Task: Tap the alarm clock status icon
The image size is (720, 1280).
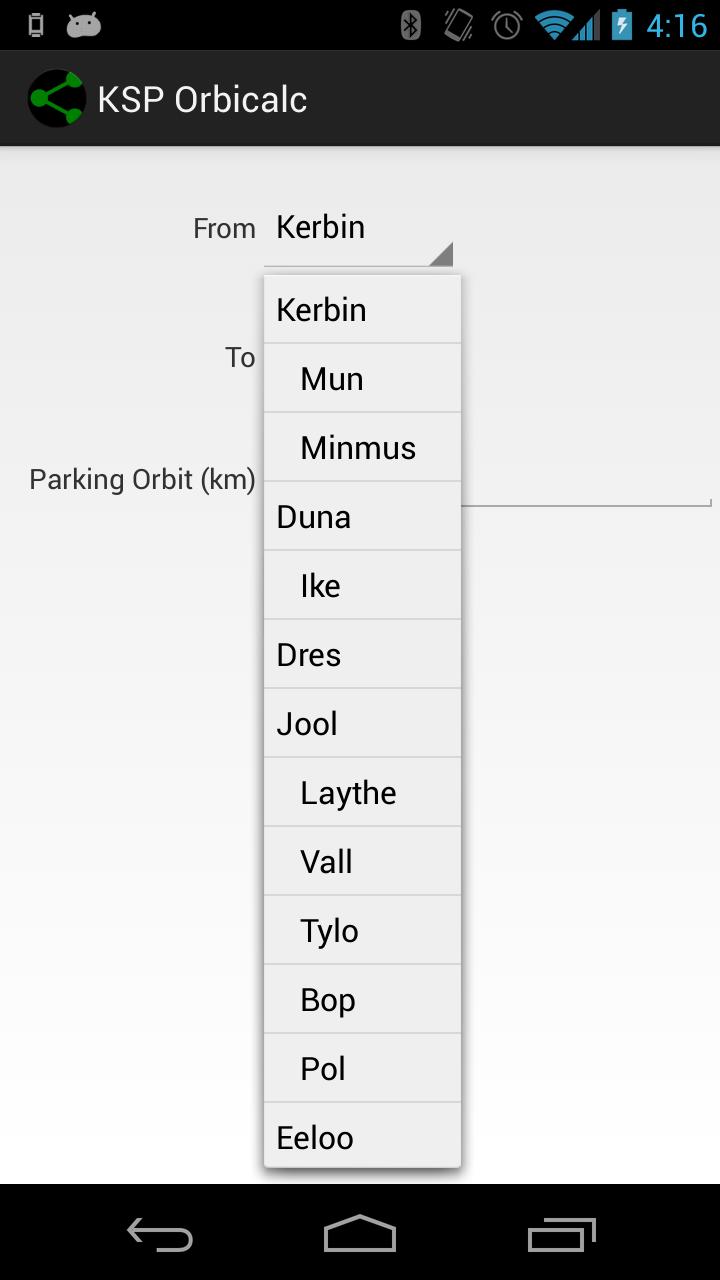Action: [x=507, y=25]
